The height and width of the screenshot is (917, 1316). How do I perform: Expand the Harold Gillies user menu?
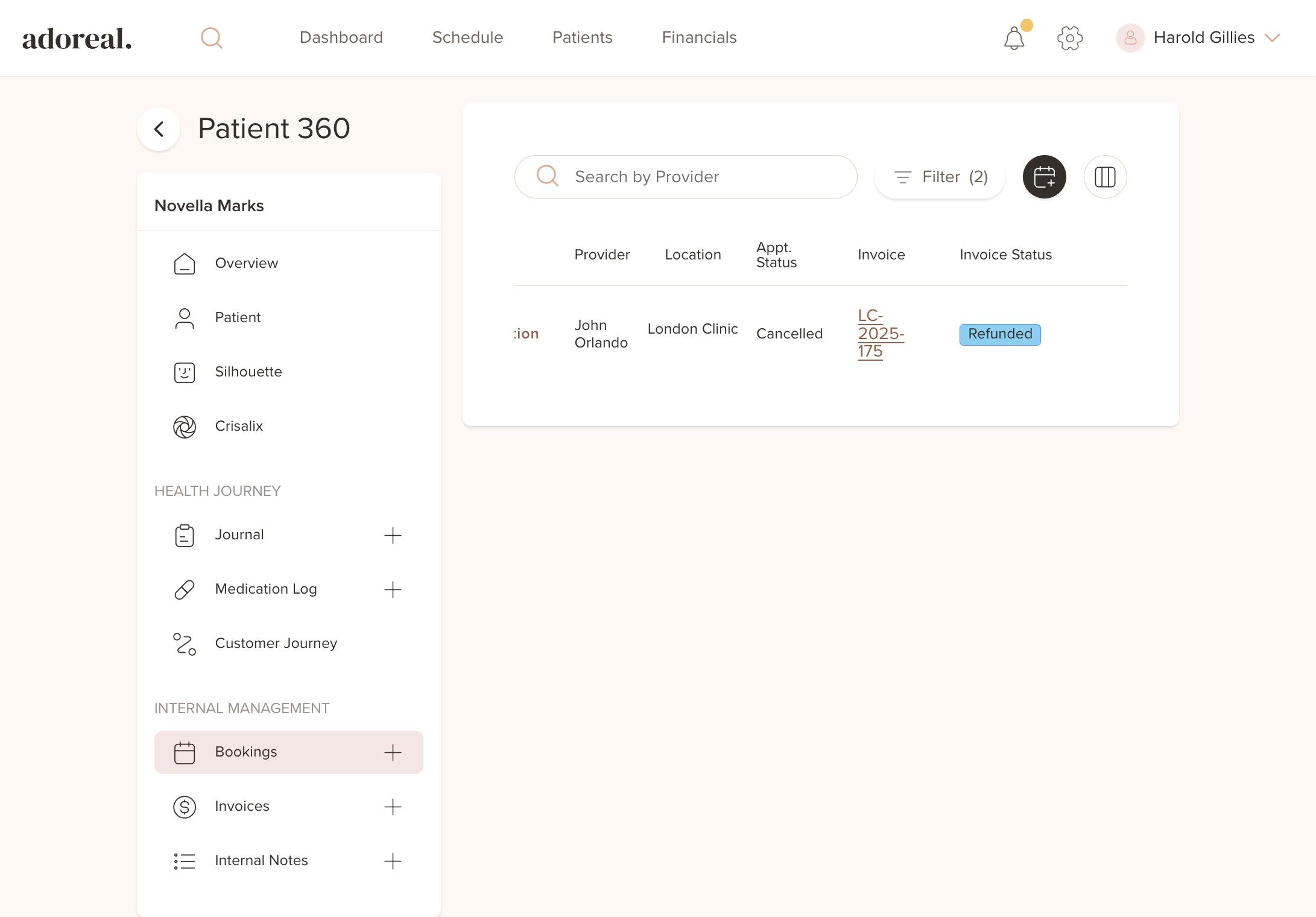pyautogui.click(x=1272, y=38)
